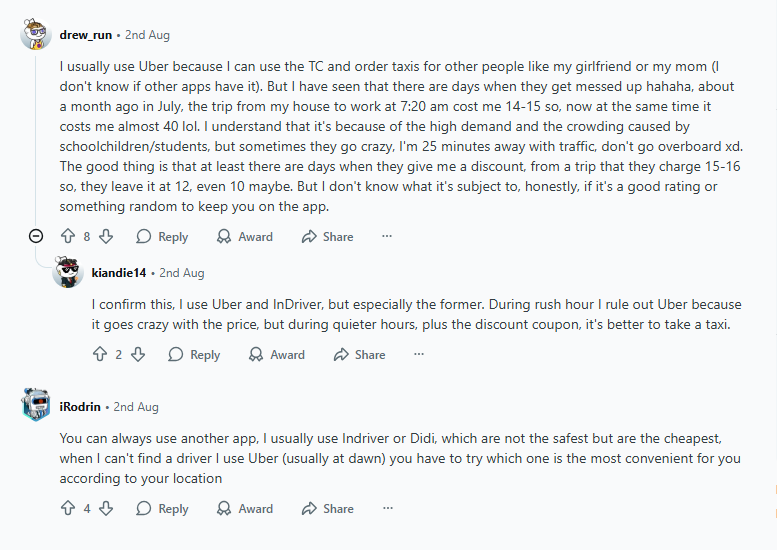This screenshot has height=550, width=777.
Task: Award kiandie14's reply
Action: click(277, 355)
